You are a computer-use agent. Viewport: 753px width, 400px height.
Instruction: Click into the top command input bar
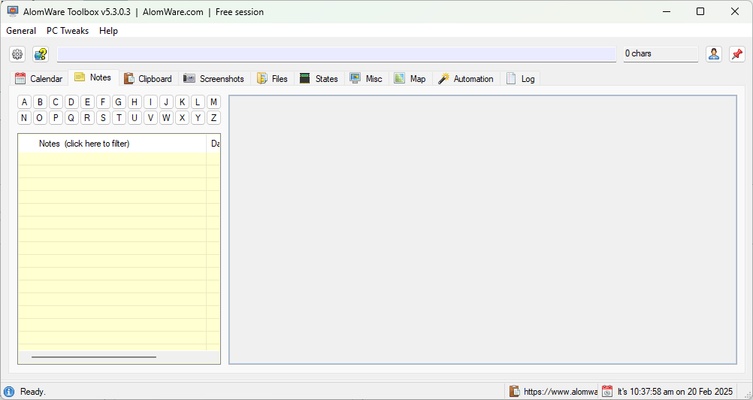(x=336, y=54)
